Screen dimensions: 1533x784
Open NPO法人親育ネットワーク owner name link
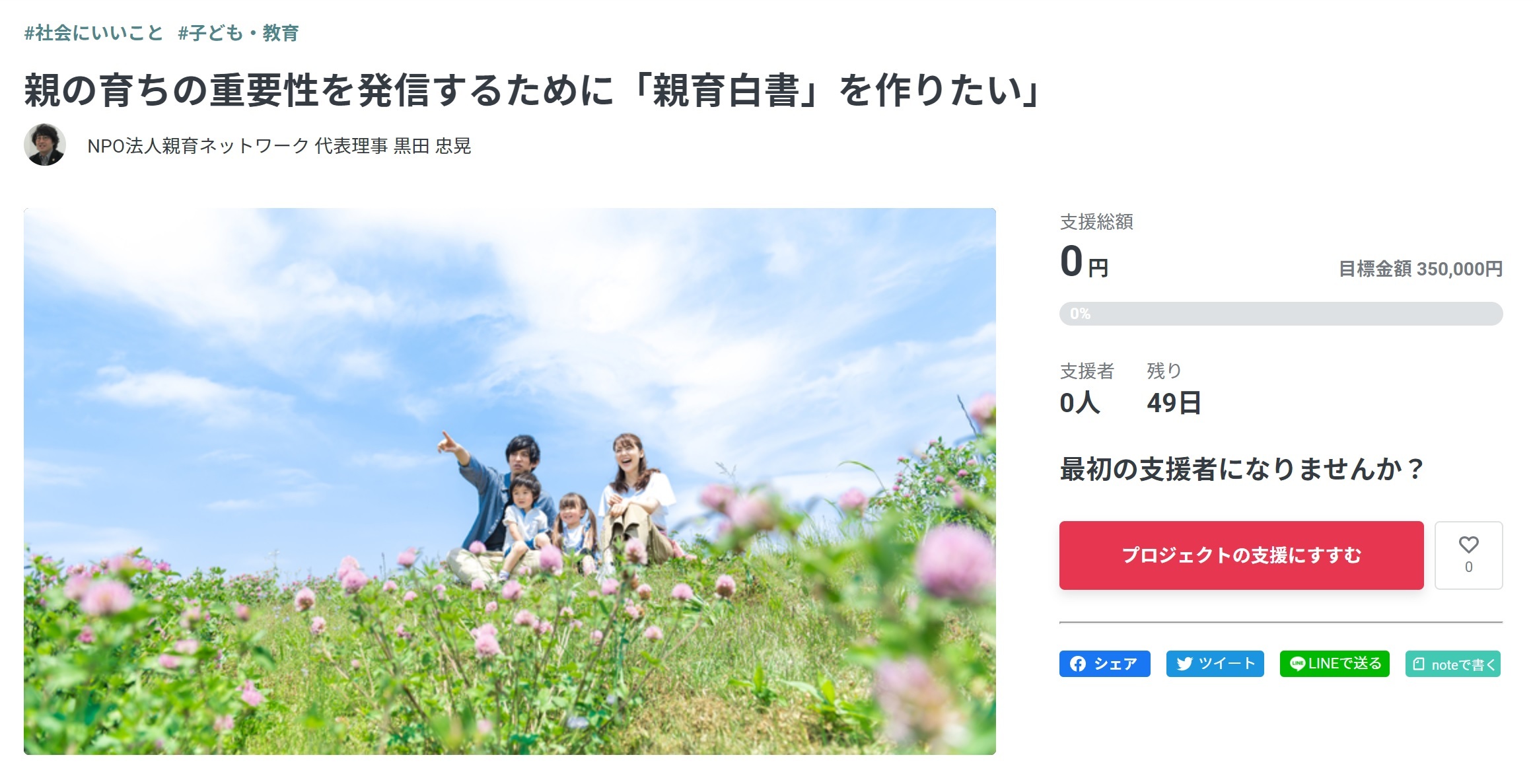point(279,145)
